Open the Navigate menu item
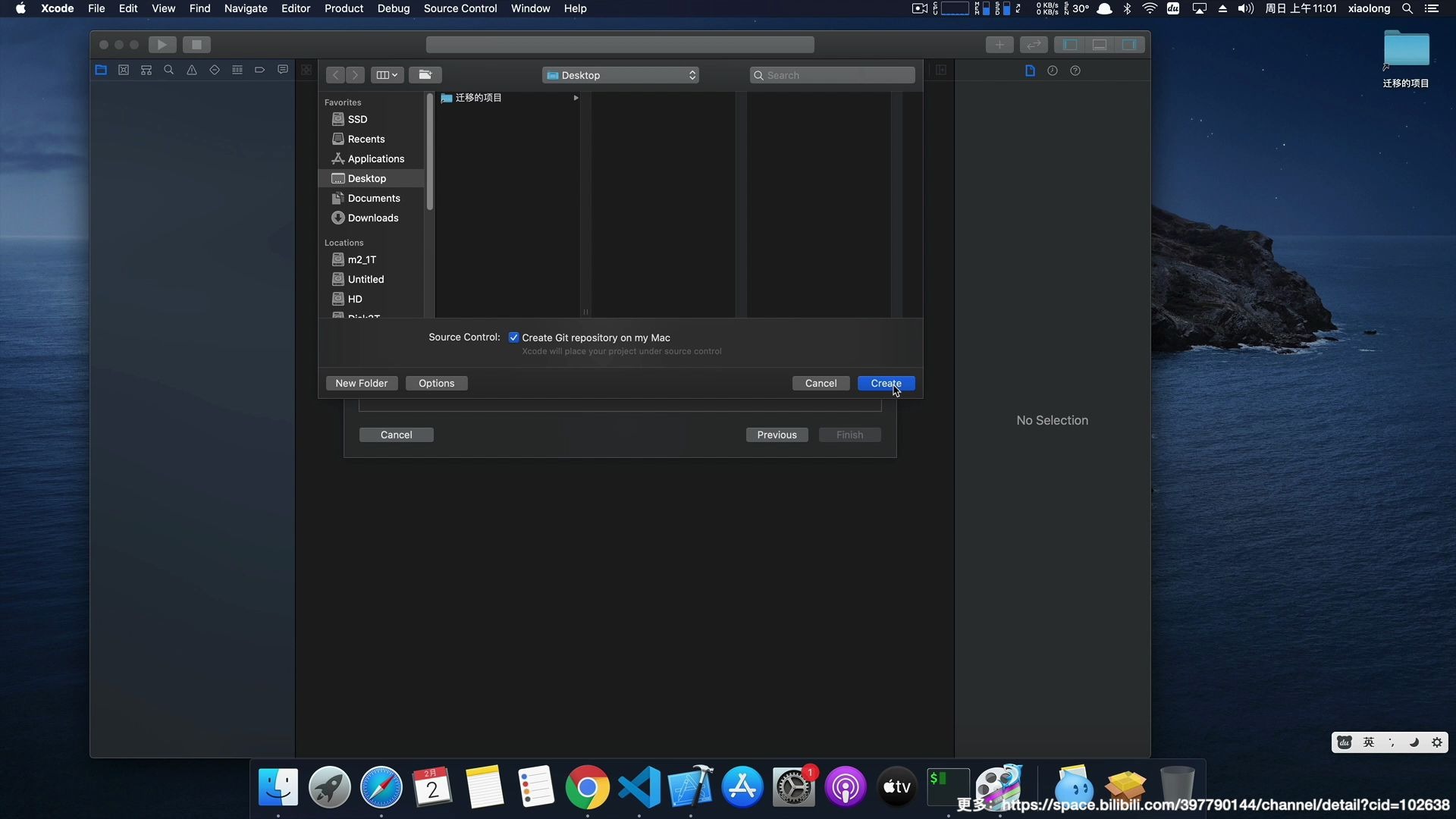1456x819 pixels. (246, 8)
